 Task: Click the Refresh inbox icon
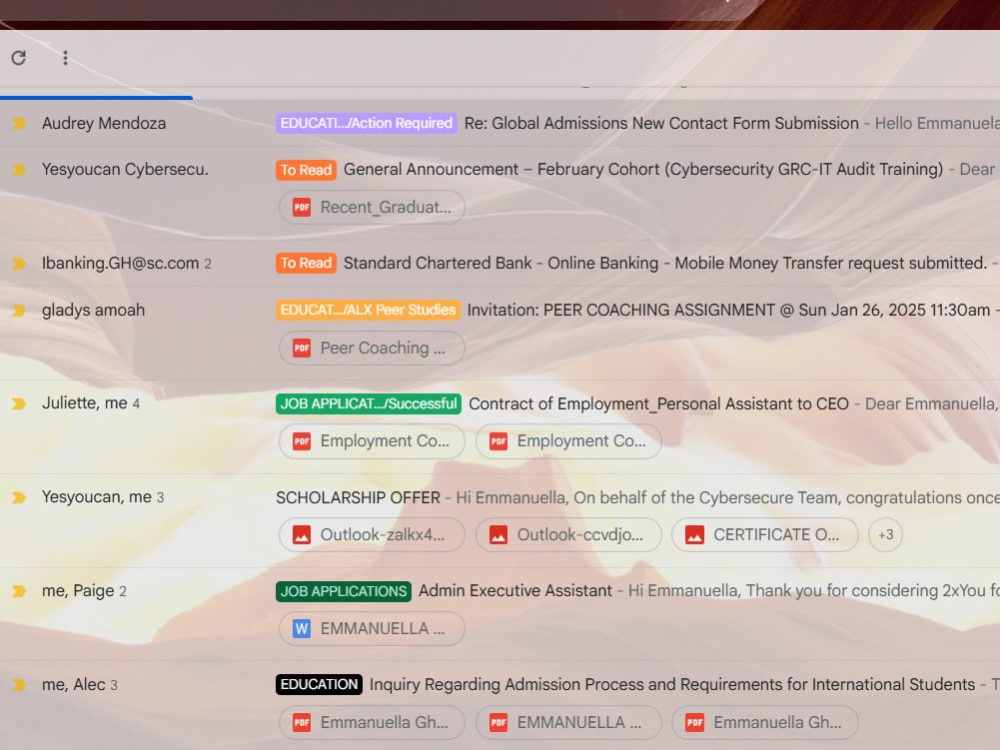[x=18, y=58]
